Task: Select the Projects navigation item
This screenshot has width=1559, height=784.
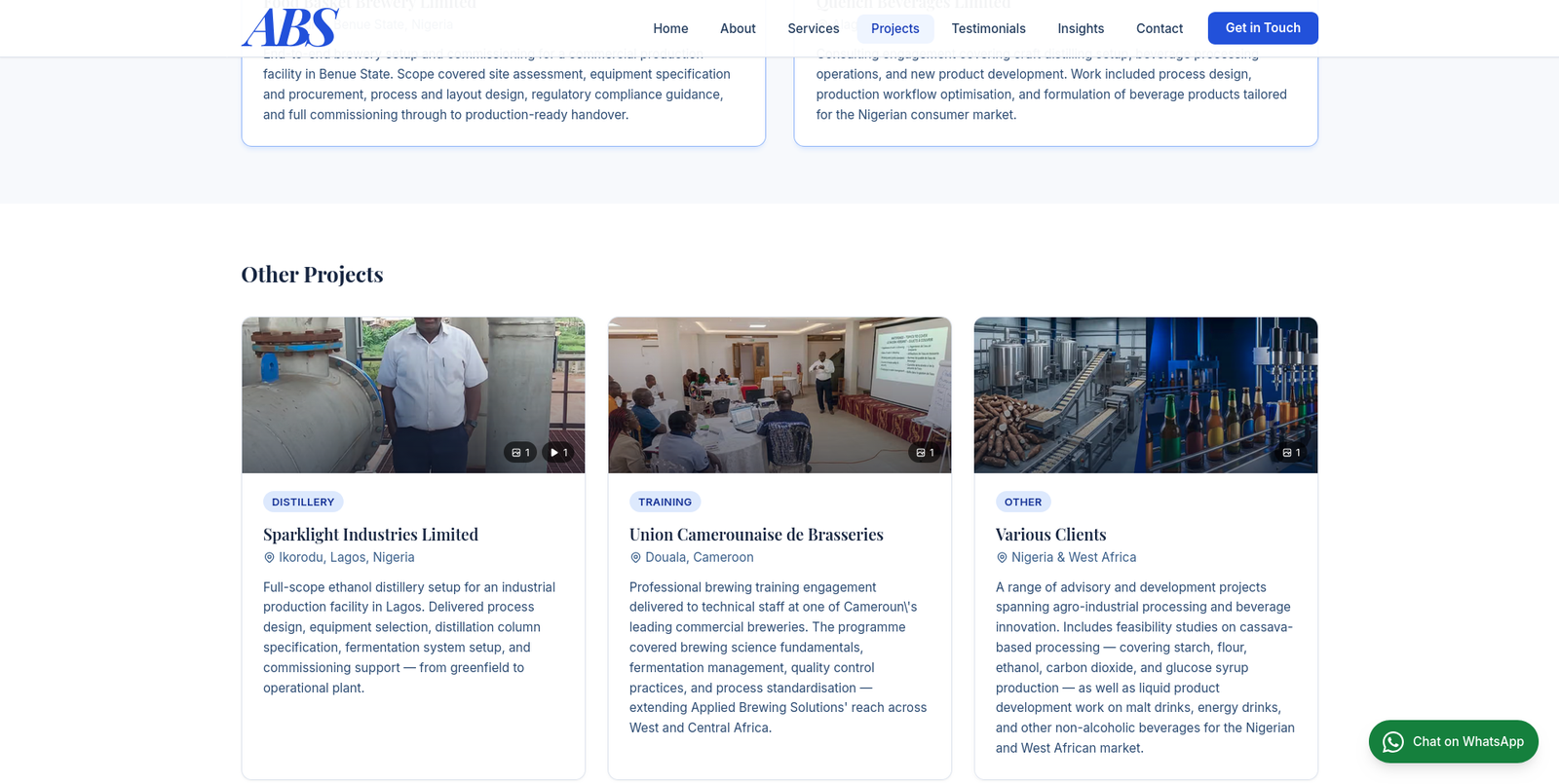Action: pos(895,28)
